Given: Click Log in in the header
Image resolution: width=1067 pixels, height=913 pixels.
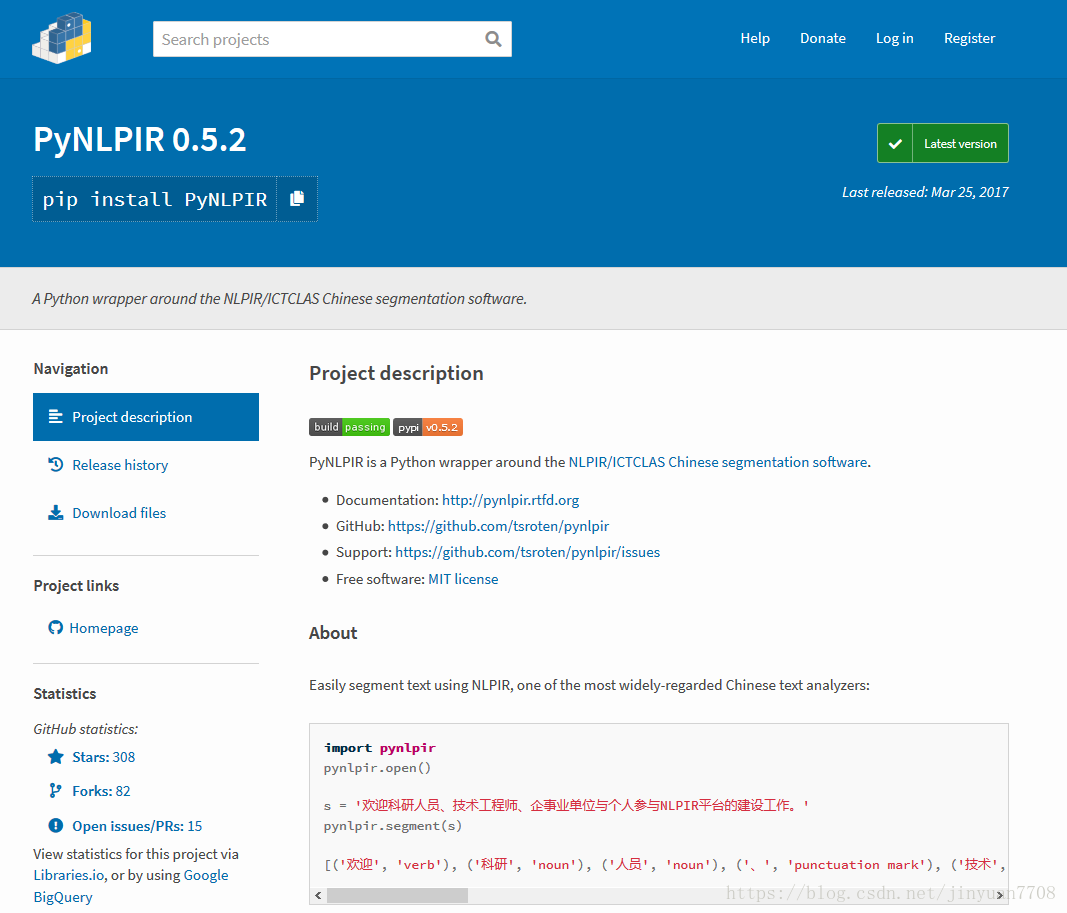Looking at the screenshot, I should (x=894, y=38).
